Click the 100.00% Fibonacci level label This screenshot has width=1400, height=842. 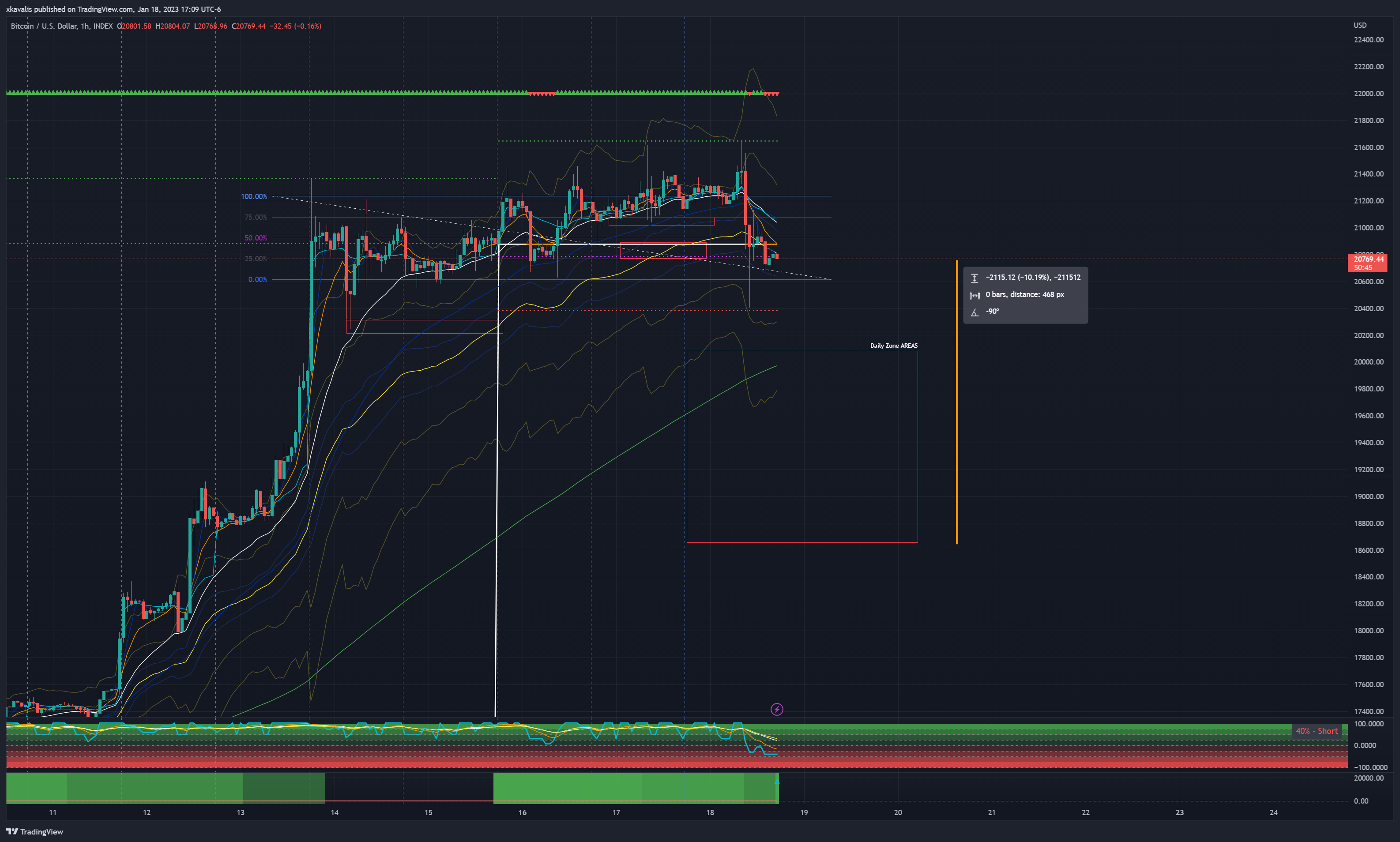pos(254,197)
